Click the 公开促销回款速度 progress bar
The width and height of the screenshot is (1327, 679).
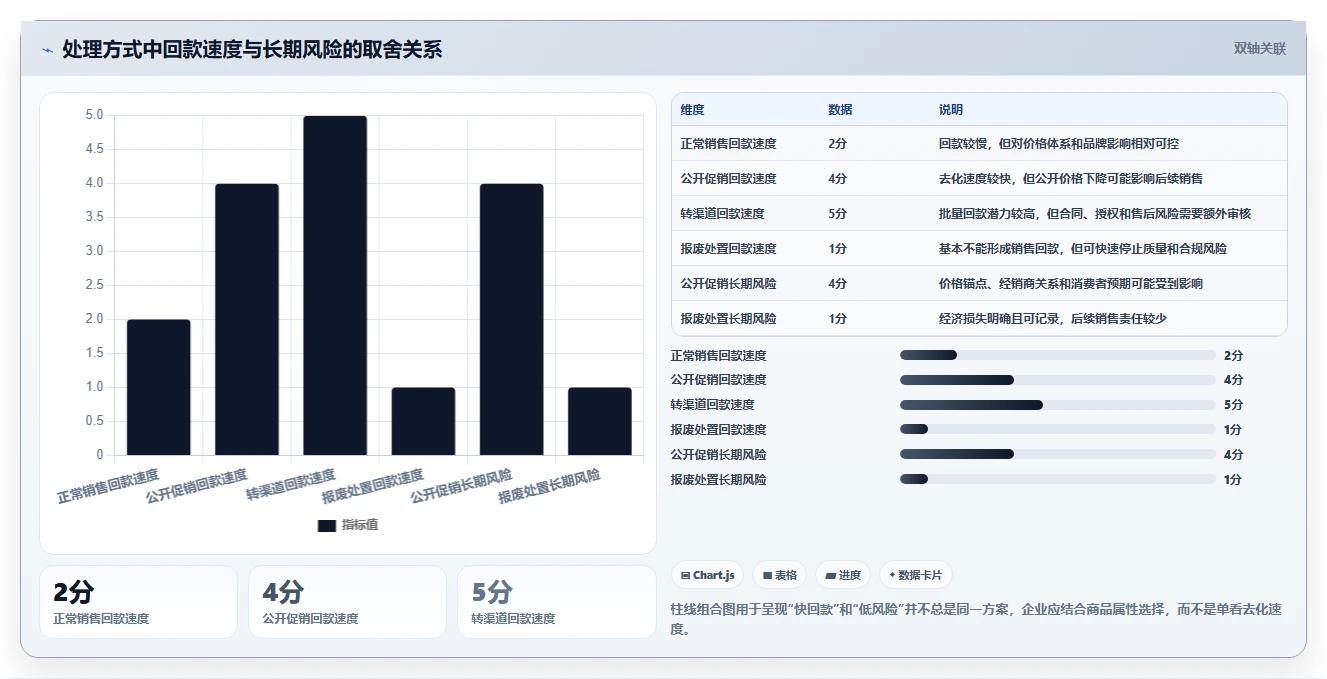pos(1058,380)
